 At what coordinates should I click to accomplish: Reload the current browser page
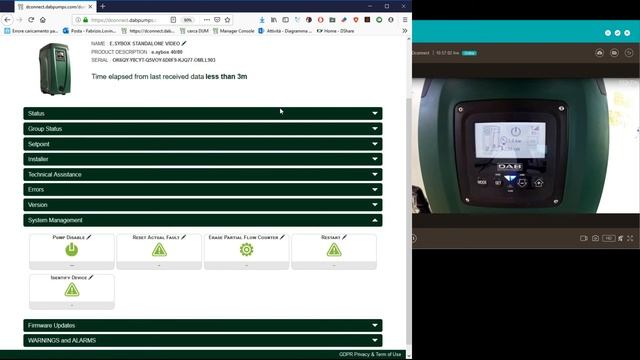point(31,20)
